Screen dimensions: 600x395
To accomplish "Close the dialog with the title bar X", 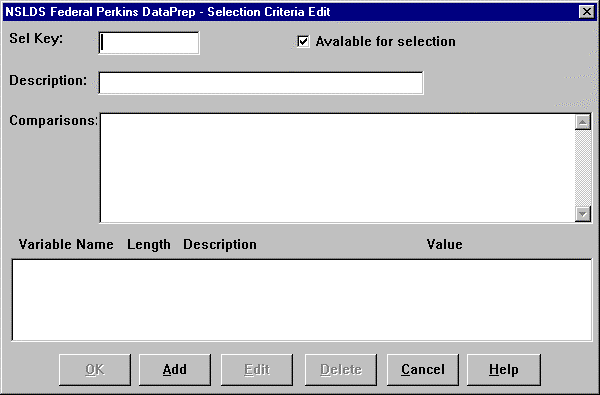I will (x=587, y=12).
